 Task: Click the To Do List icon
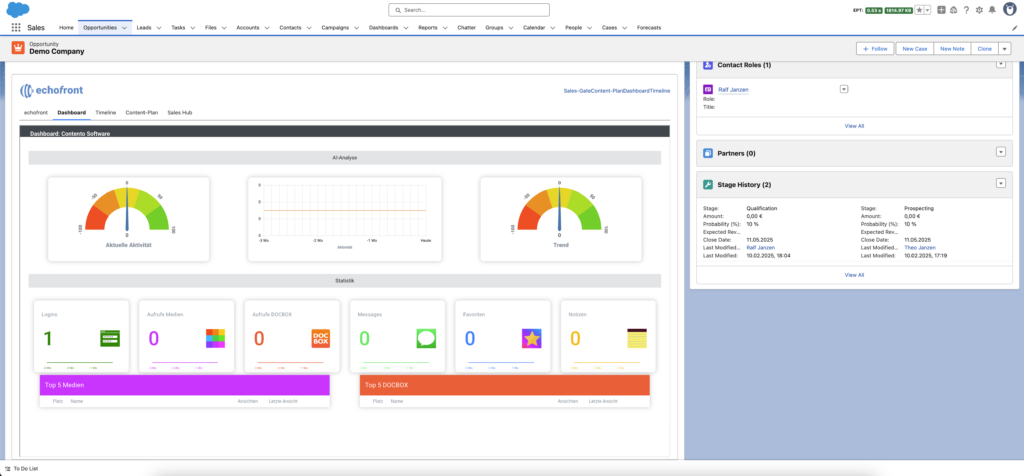[x=8, y=468]
